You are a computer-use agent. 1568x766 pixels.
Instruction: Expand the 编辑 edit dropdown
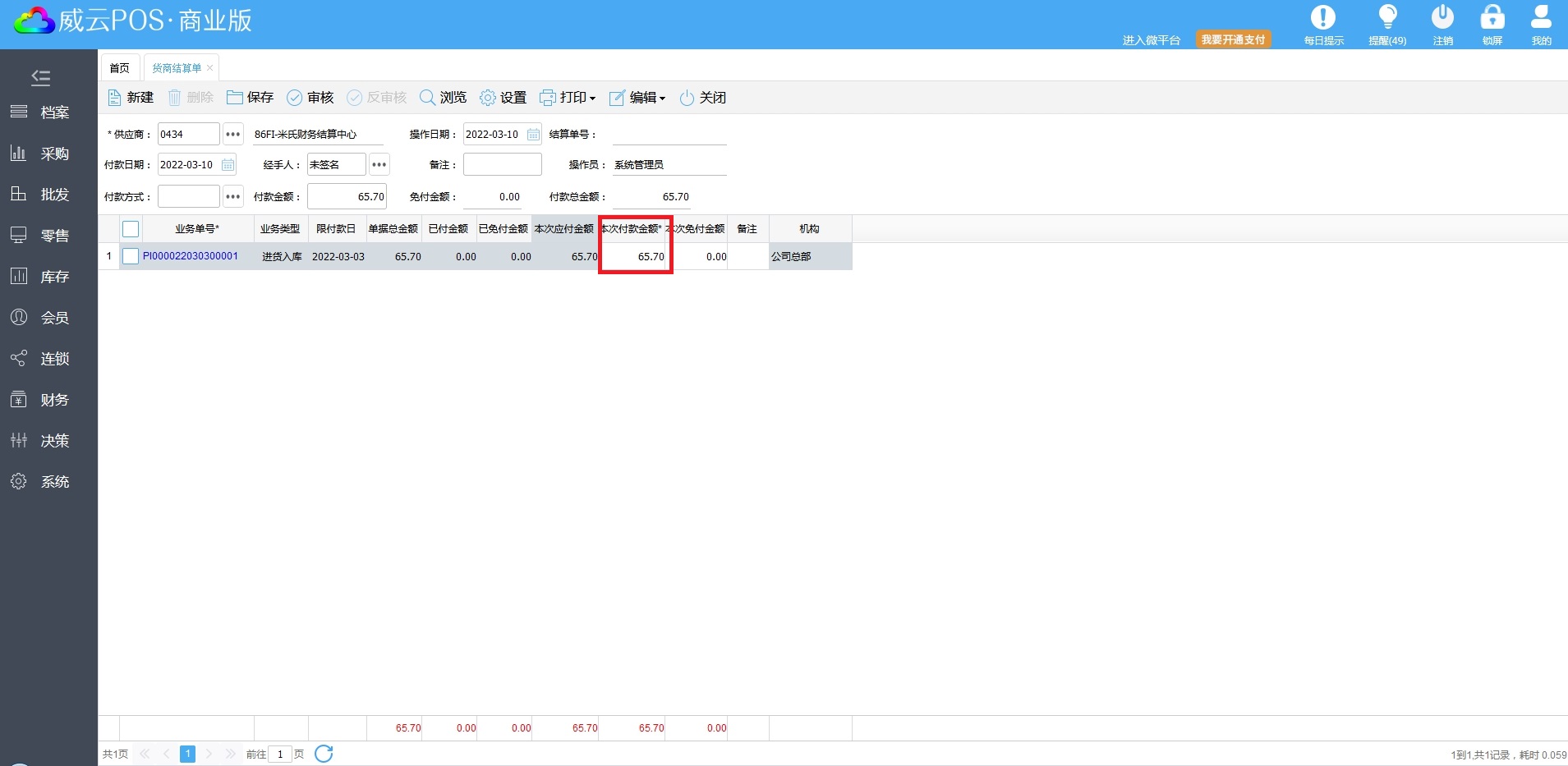pyautogui.click(x=637, y=98)
